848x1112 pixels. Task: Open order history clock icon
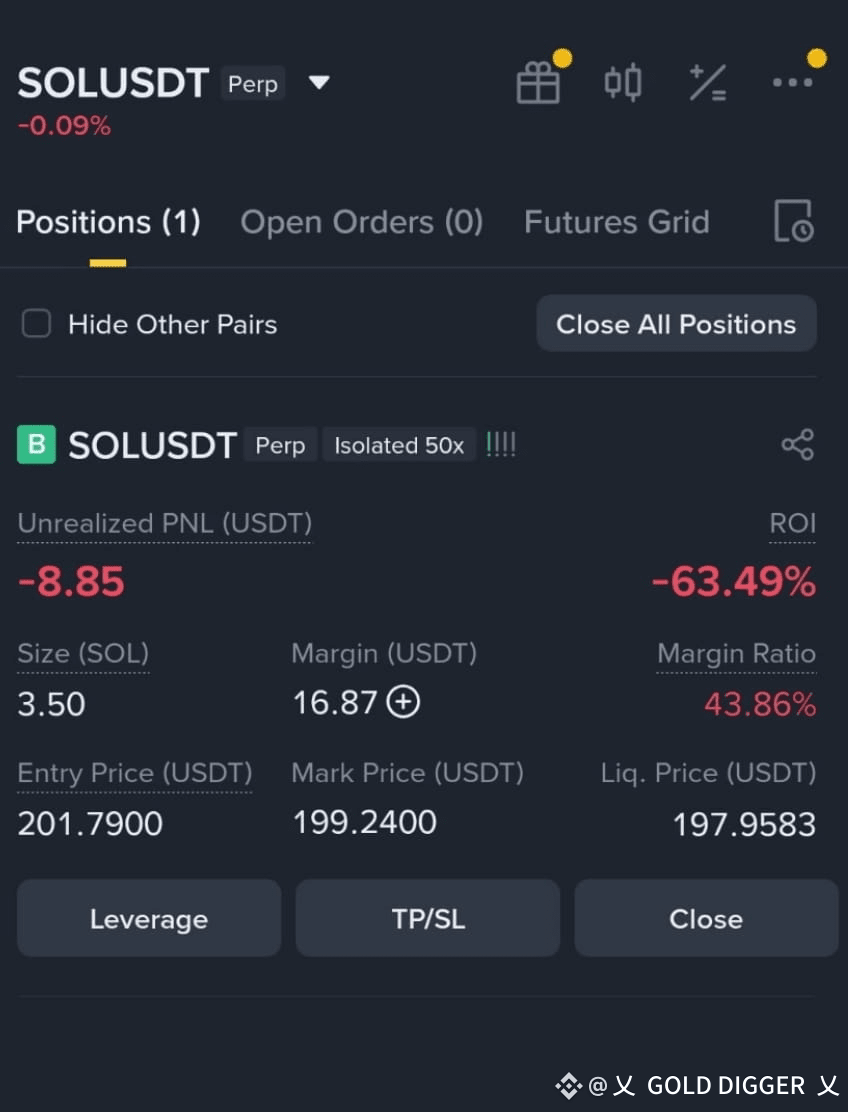tap(793, 221)
